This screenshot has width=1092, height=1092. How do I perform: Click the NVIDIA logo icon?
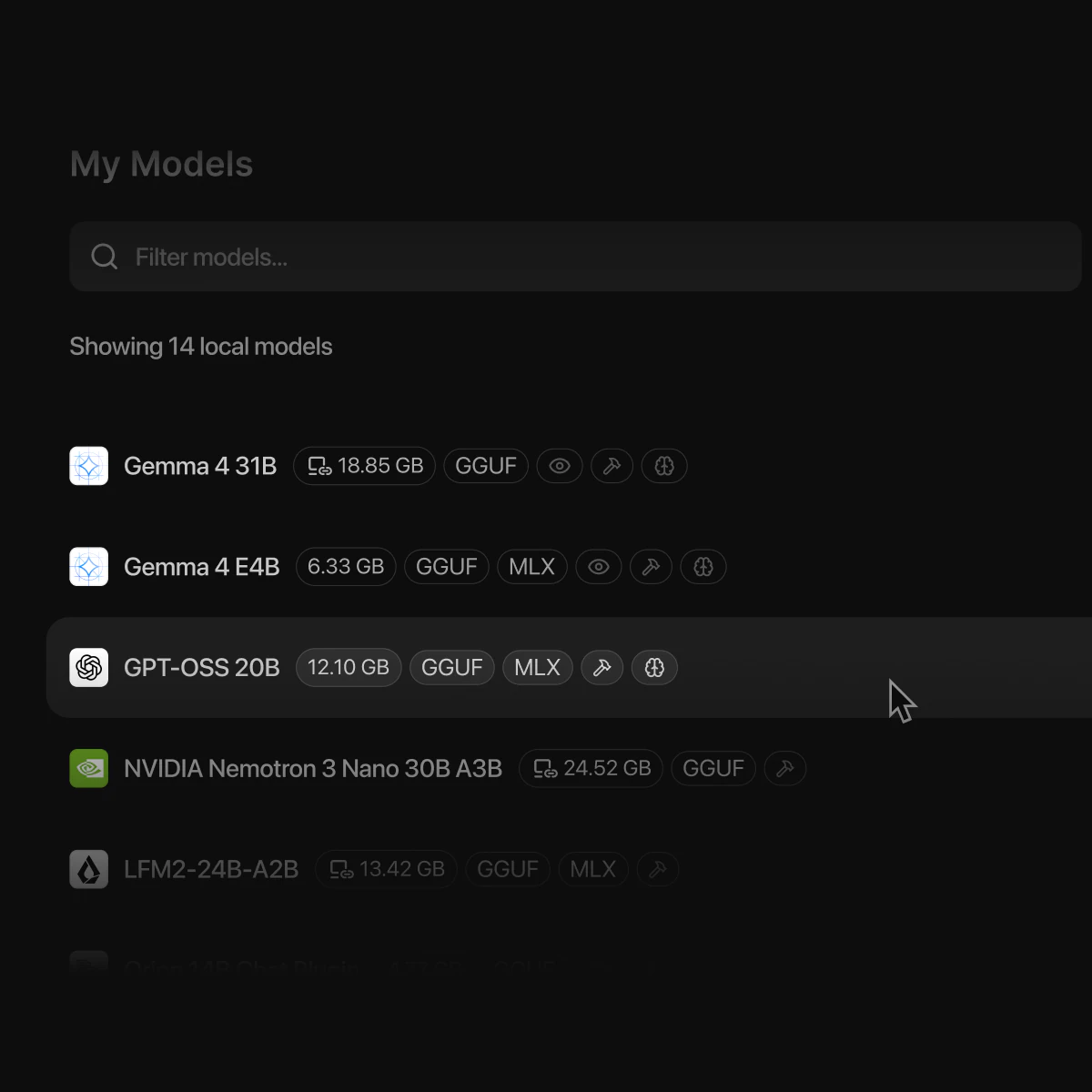click(89, 769)
